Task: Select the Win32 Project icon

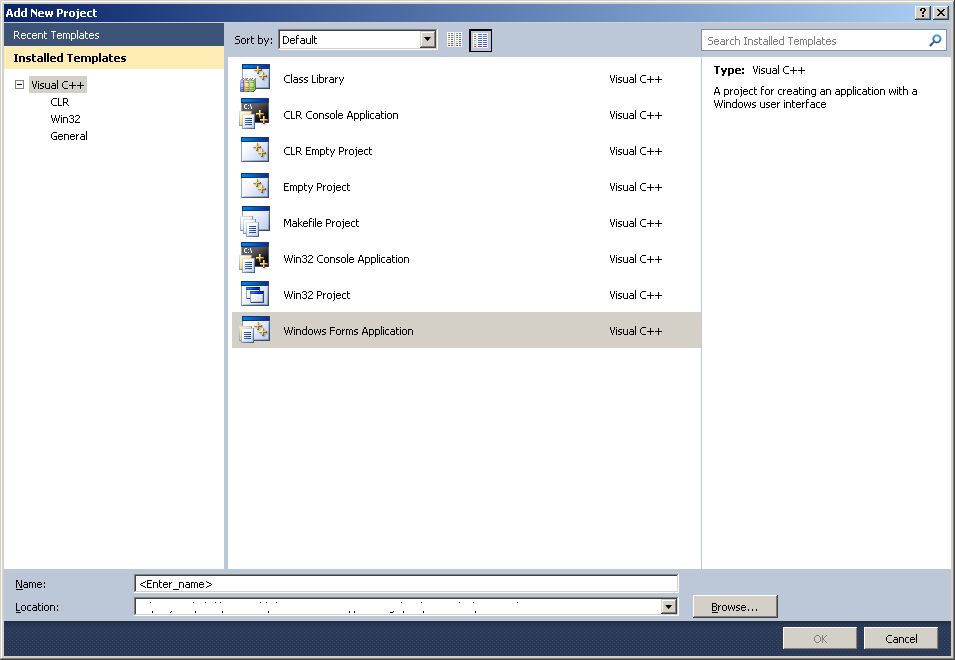Action: (255, 294)
